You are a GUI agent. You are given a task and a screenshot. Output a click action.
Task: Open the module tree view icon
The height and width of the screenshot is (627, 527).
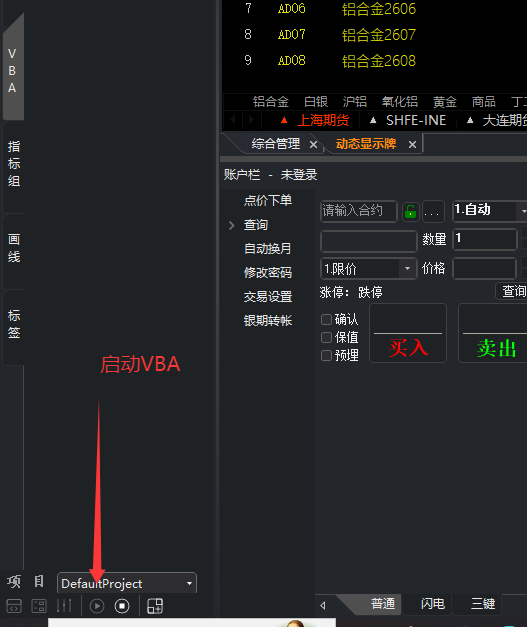coord(39,606)
